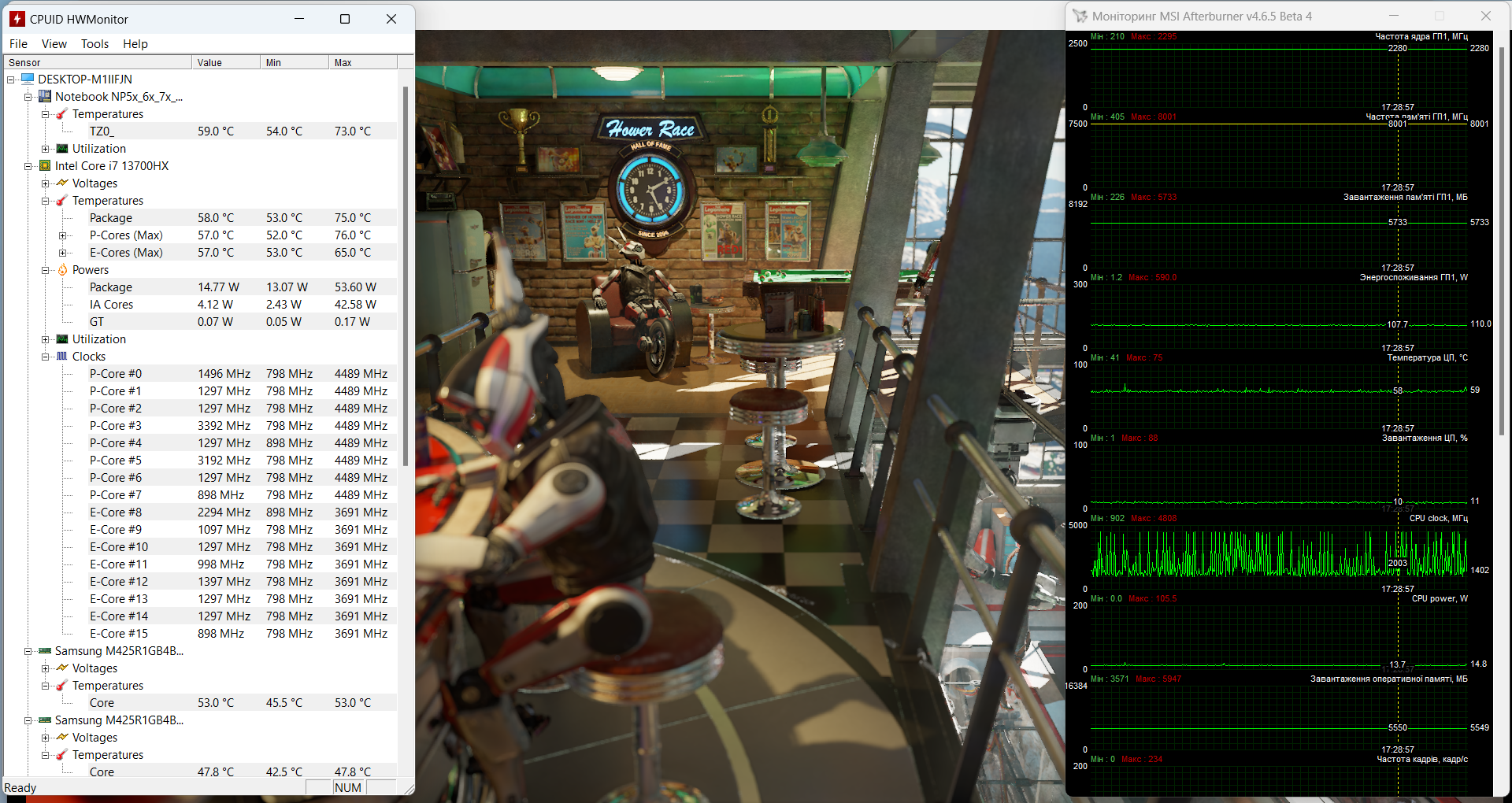This screenshot has width=1512, height=803.
Task: Click the Utilization icon under Notebook NP5x_6x_7x
Action: click(x=62, y=148)
